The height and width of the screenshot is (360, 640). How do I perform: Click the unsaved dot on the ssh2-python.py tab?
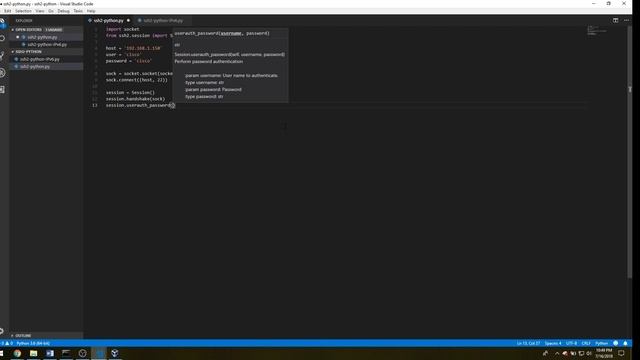128,20
